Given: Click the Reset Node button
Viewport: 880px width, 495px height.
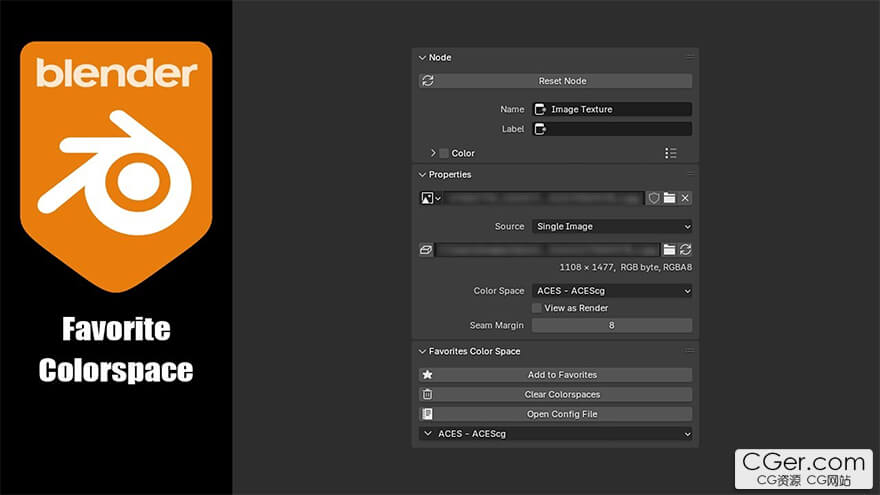Looking at the screenshot, I should (x=555, y=81).
